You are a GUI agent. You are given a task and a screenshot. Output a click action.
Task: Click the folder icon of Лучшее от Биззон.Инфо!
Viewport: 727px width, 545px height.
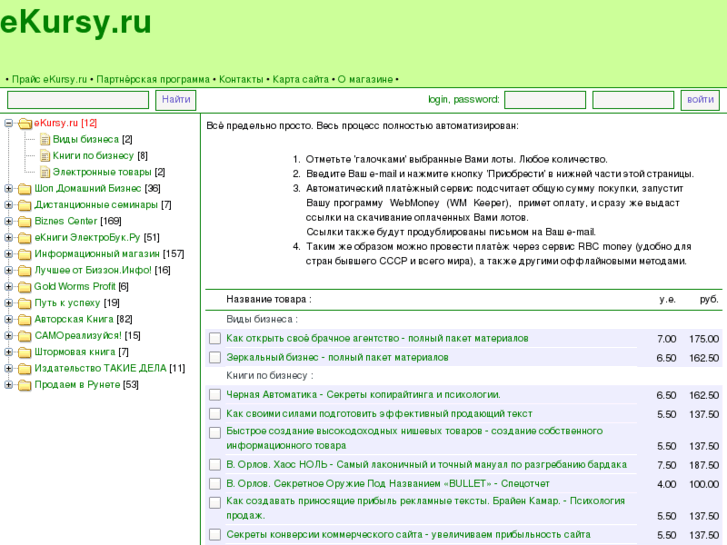click(25, 270)
